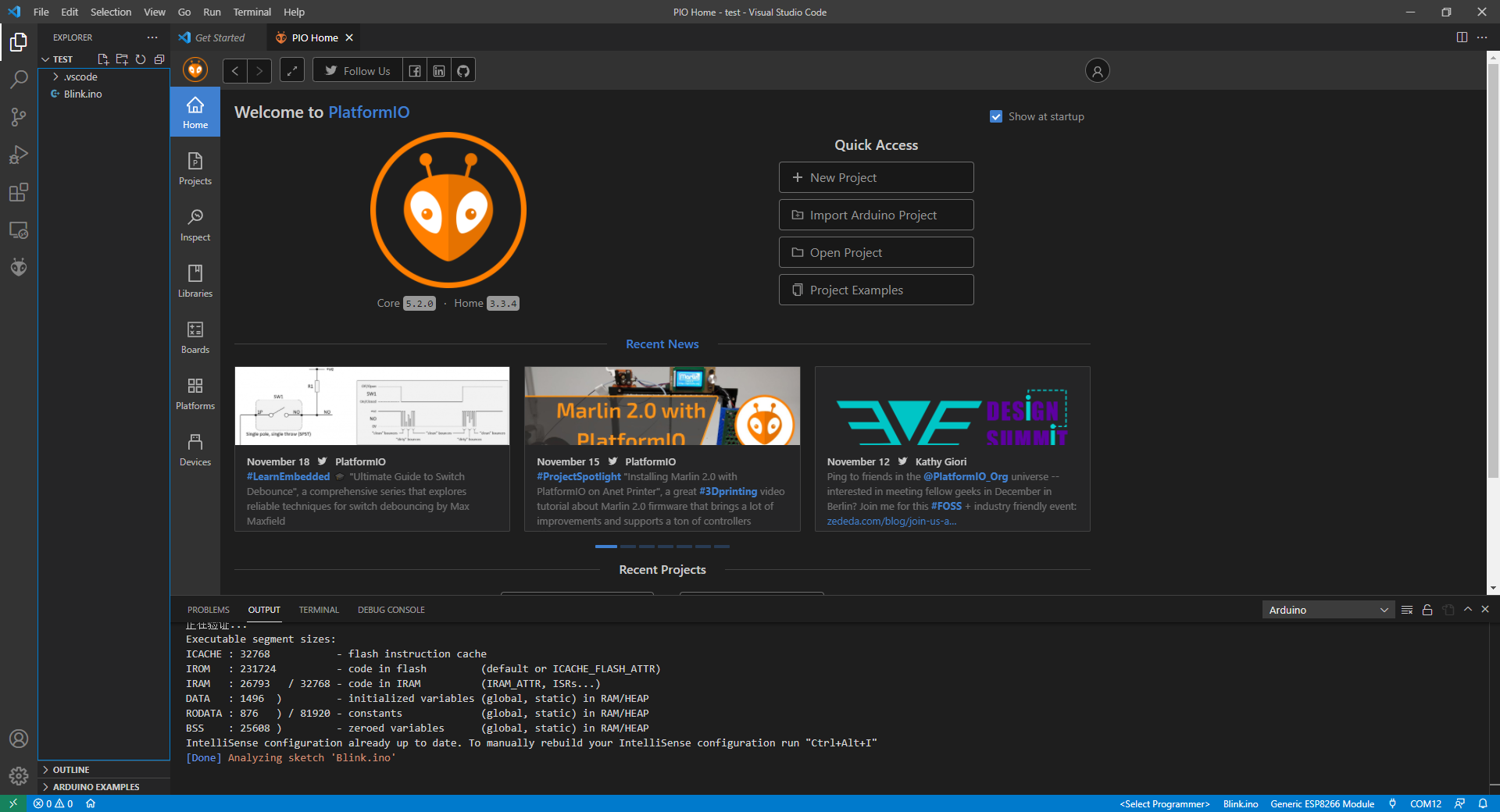The height and width of the screenshot is (812, 1500).
Task: Open the Blink.ino file
Action: pos(104,94)
